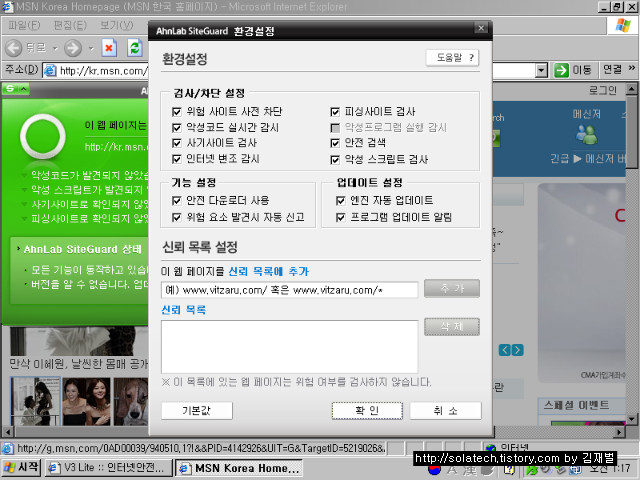Click the IE Forward arrow icon

click(x=73, y=48)
